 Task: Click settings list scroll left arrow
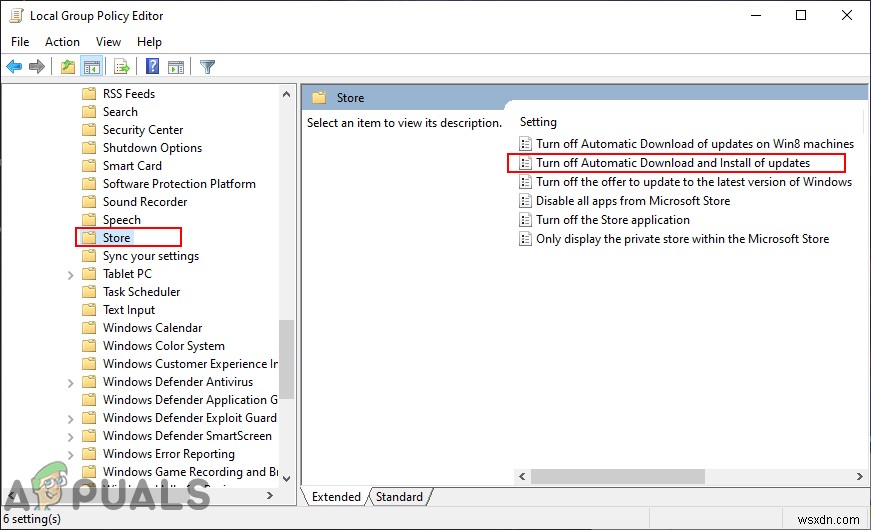(x=522, y=476)
